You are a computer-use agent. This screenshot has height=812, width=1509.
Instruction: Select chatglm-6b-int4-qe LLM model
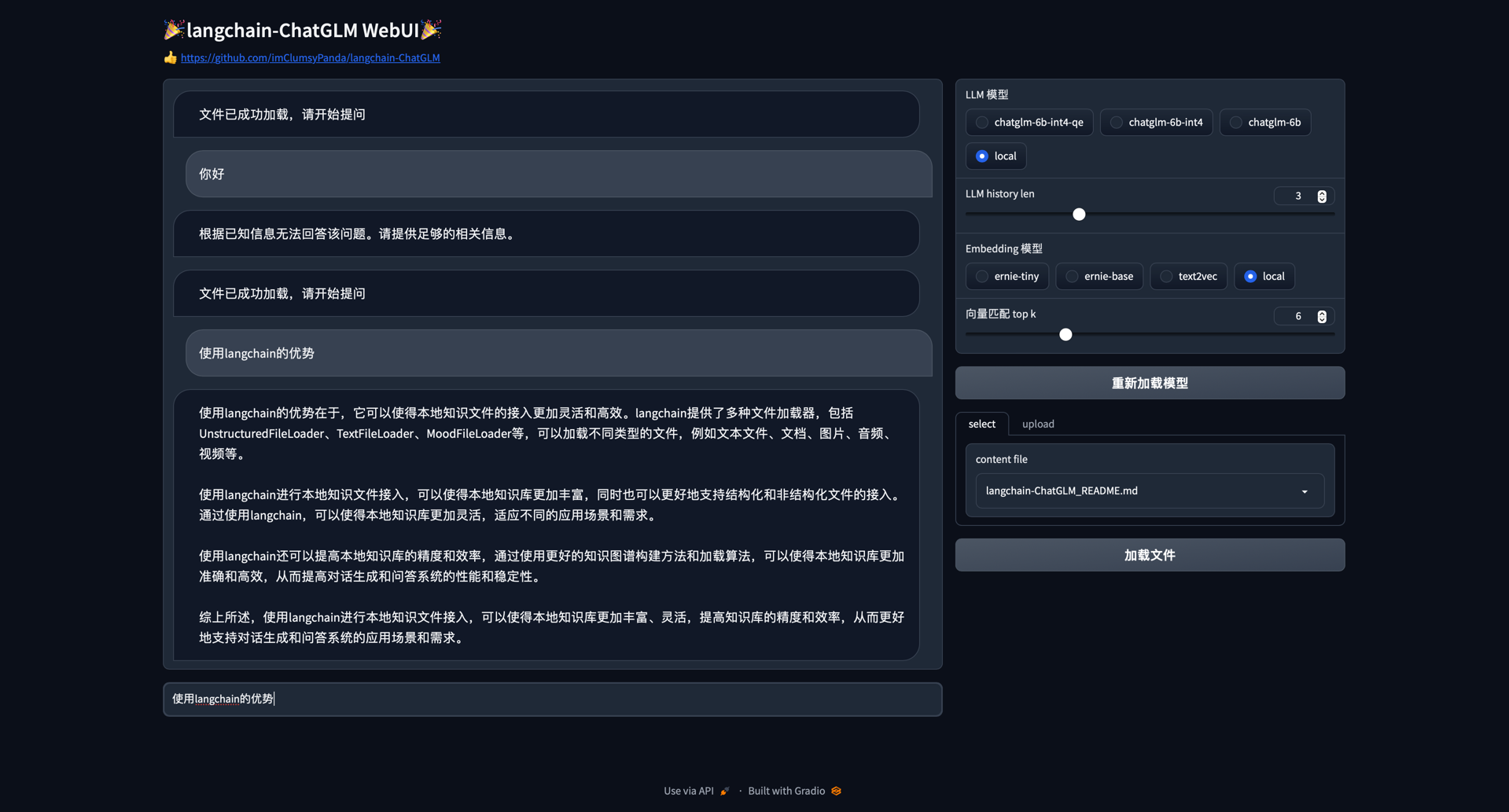(982, 123)
